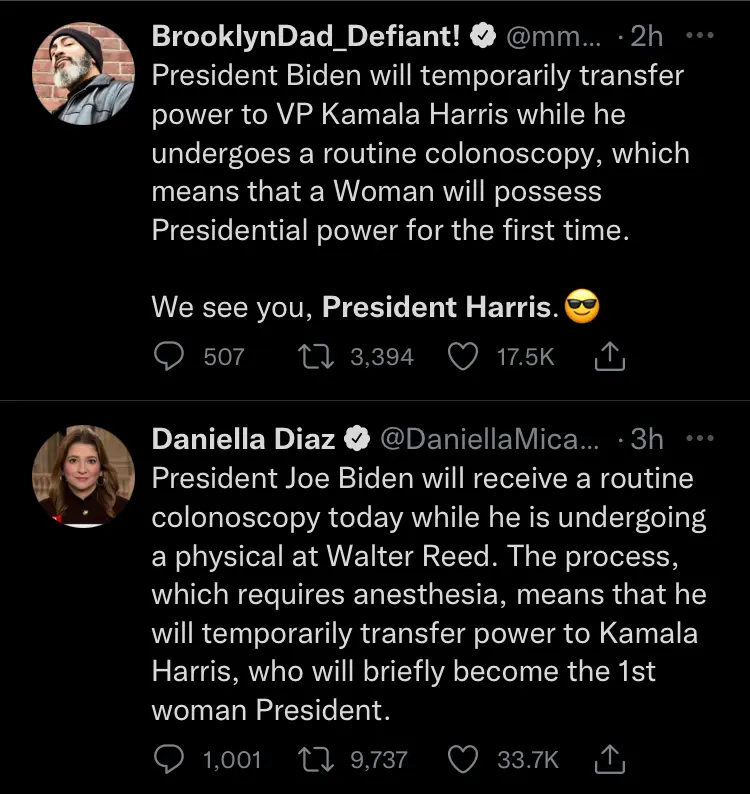
Task: Click the verified badge beside BrooklynDad_Defiant!
Action: point(483,37)
